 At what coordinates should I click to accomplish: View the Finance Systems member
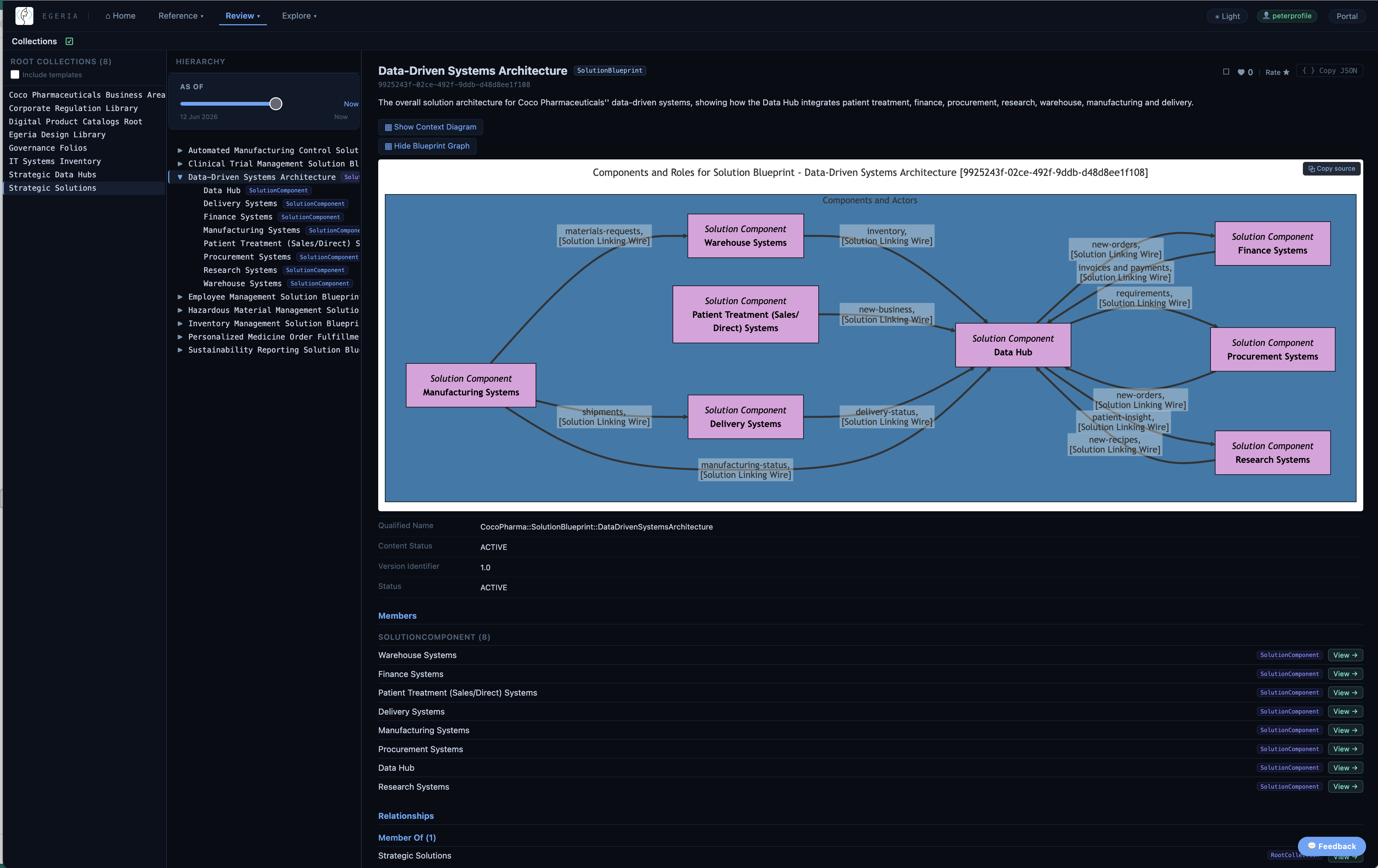tap(1345, 674)
